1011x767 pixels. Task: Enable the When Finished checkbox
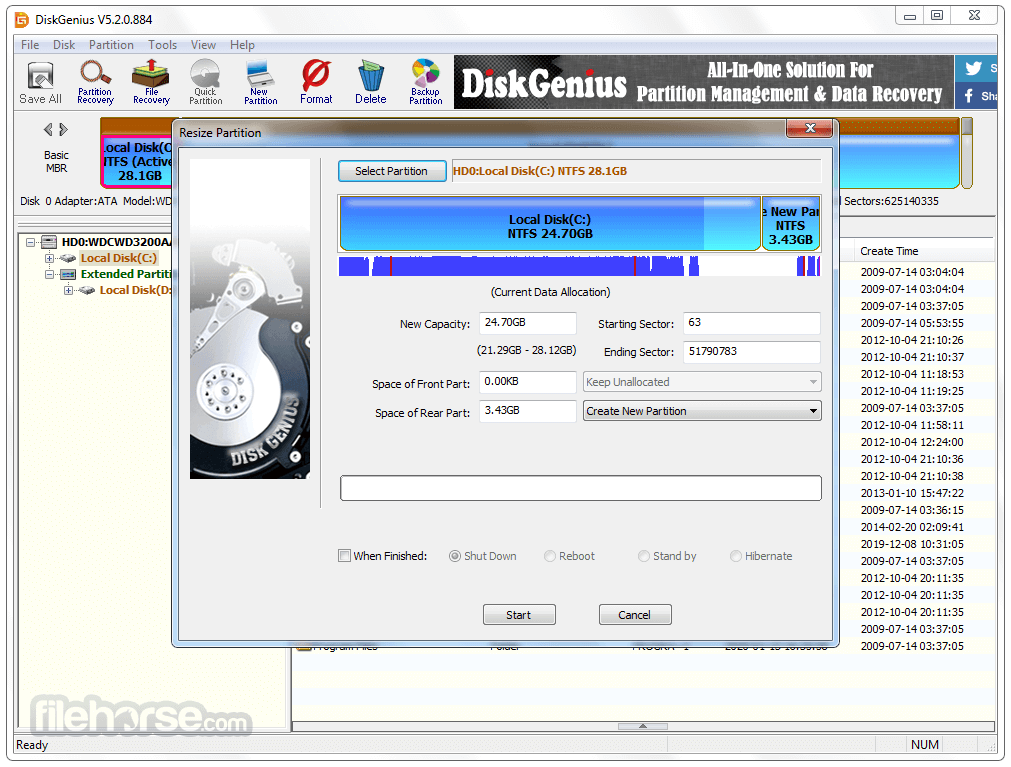pyautogui.click(x=344, y=556)
